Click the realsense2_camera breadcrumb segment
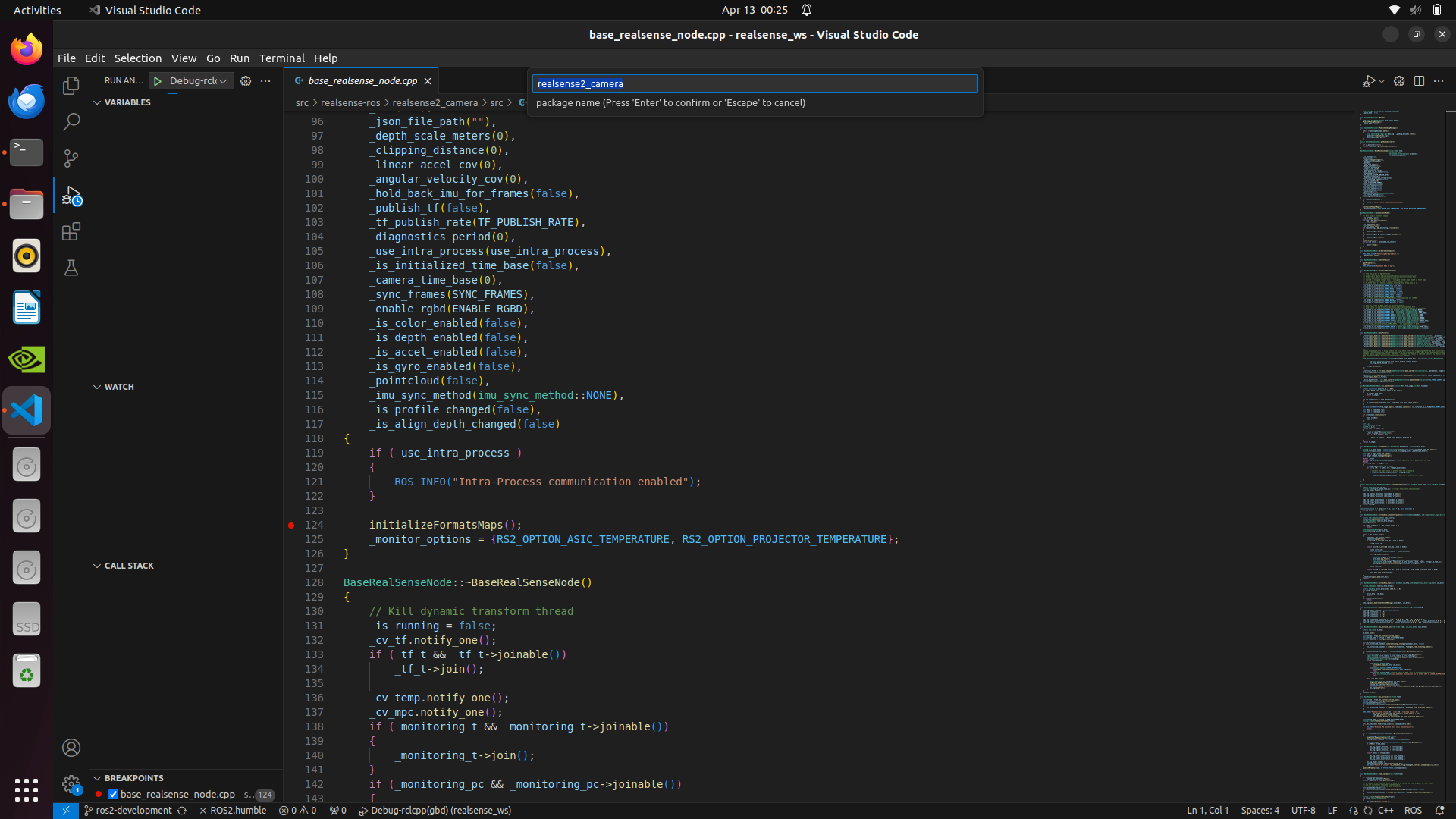This screenshot has width=1456, height=819. (435, 103)
